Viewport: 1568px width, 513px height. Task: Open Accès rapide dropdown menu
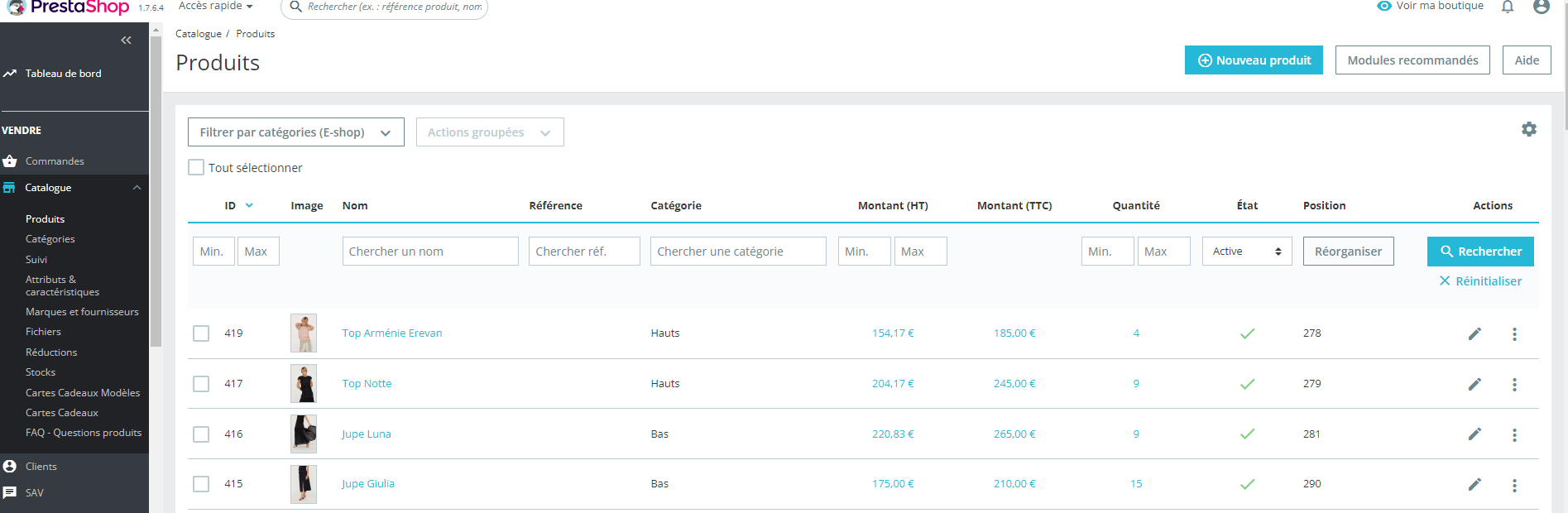pos(216,6)
